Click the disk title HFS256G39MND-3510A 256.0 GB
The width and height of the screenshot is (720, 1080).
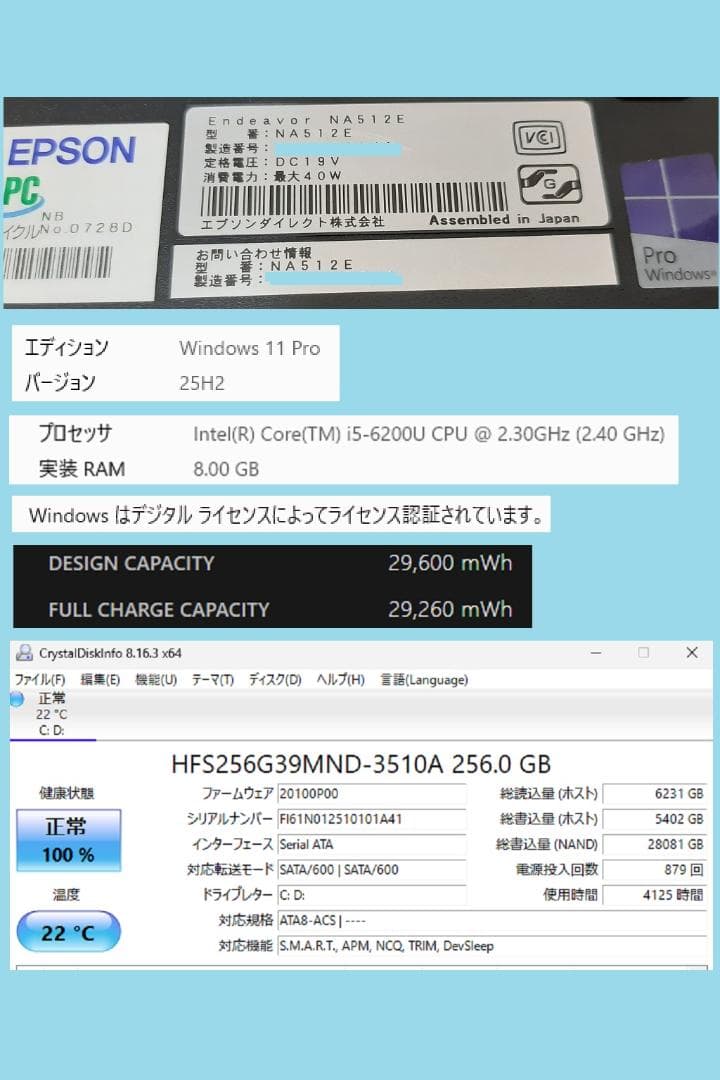(360, 765)
